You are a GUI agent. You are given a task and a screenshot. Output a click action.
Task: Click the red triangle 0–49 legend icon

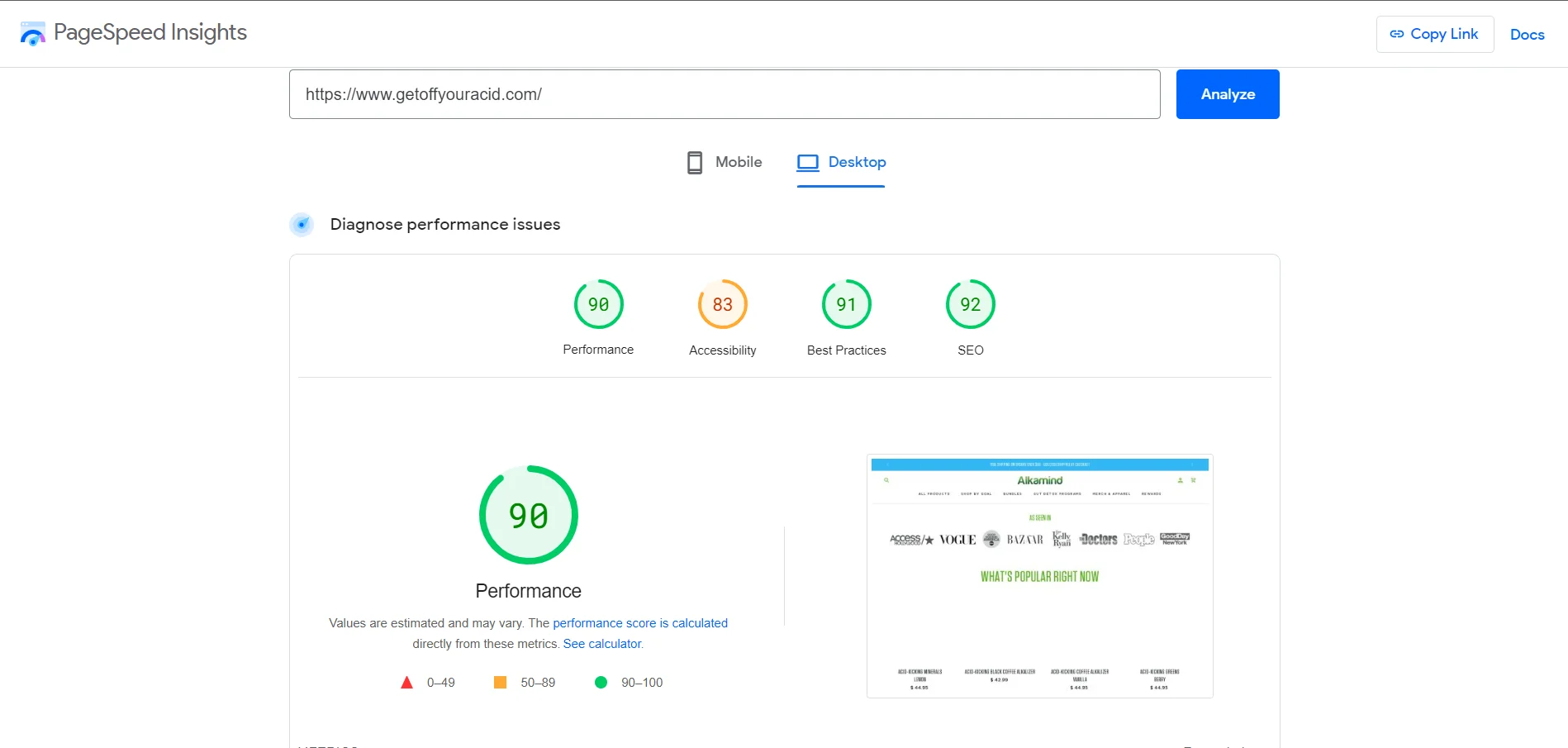[x=406, y=683]
